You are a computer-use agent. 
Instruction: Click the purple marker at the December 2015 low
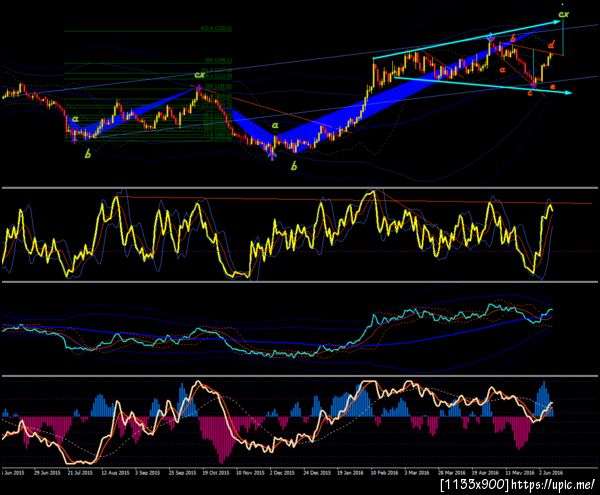[x=272, y=155]
